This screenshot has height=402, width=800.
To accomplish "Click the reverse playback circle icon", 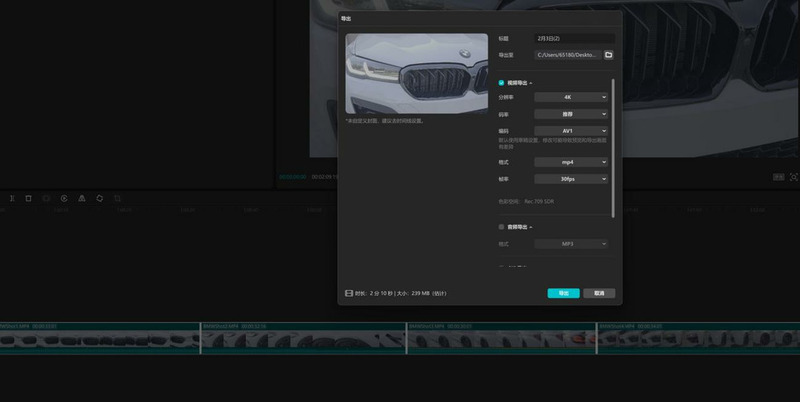I will (x=64, y=198).
